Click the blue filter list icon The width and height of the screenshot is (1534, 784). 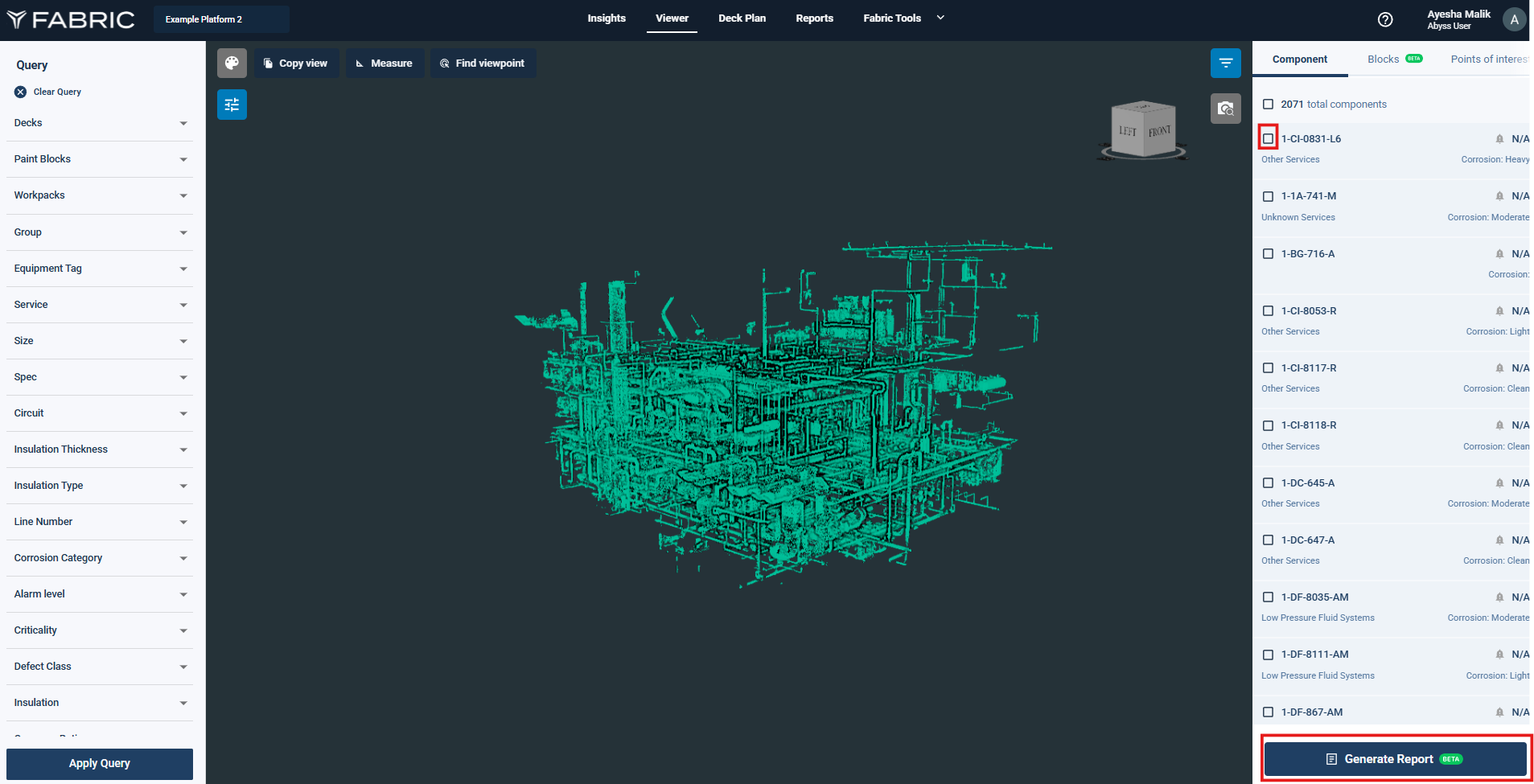pos(1225,64)
